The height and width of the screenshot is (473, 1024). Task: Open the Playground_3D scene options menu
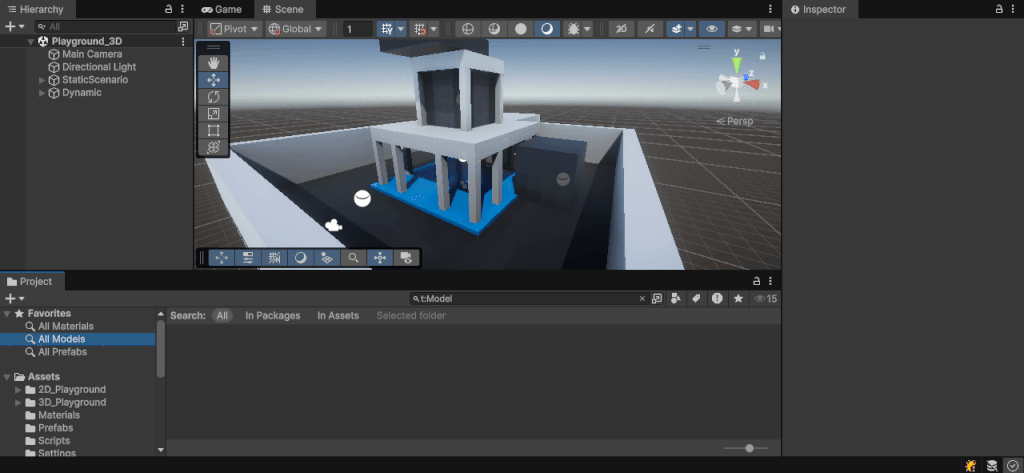tap(183, 41)
